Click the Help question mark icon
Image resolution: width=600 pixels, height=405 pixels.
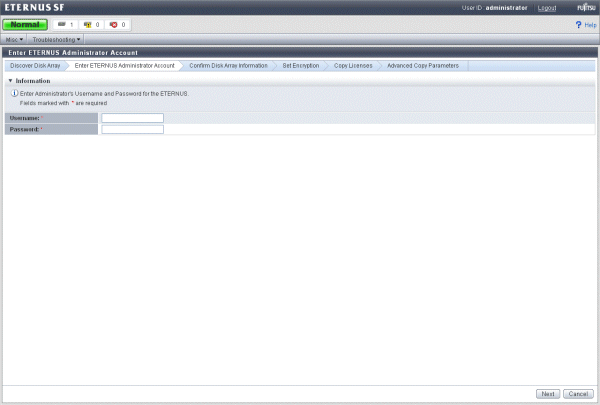coord(578,25)
